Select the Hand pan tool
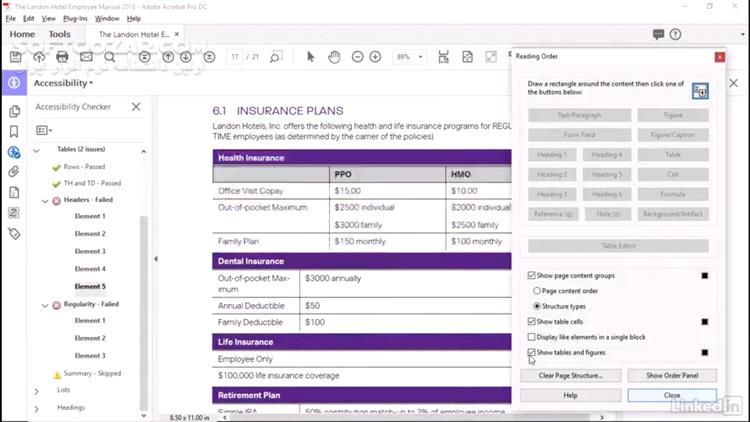This screenshot has height=422, width=750. [x=334, y=57]
